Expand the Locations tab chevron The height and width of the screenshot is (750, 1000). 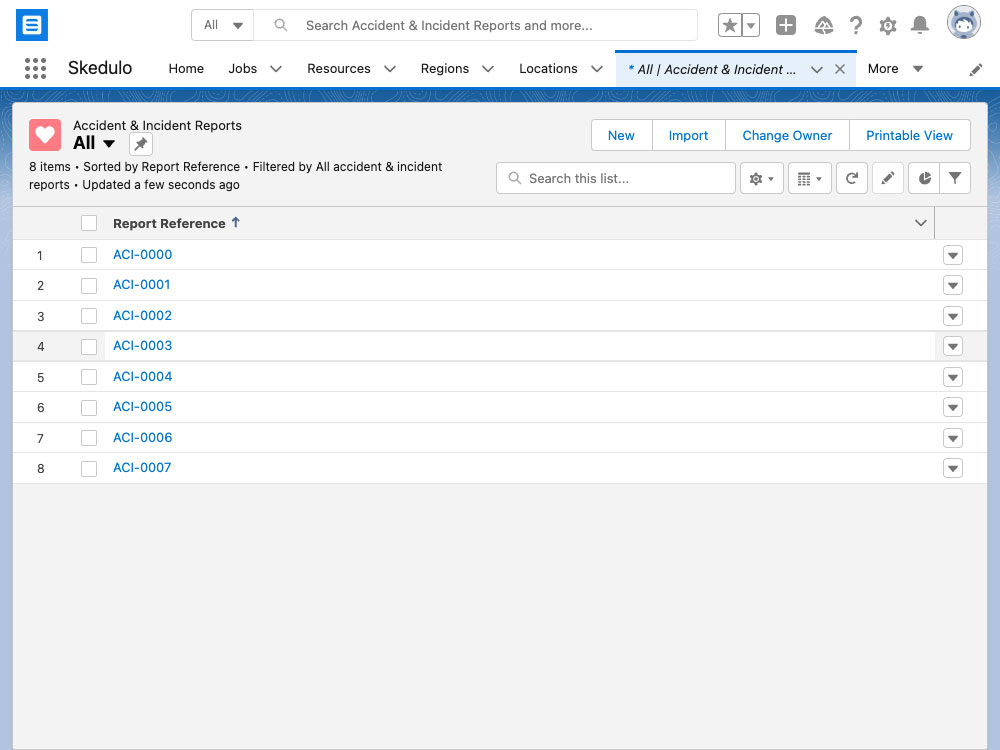coord(597,69)
